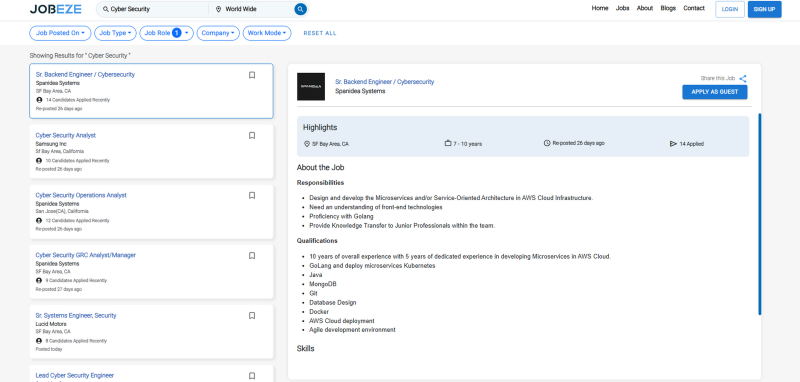Click the applied flag icon in Highlights

(673, 144)
